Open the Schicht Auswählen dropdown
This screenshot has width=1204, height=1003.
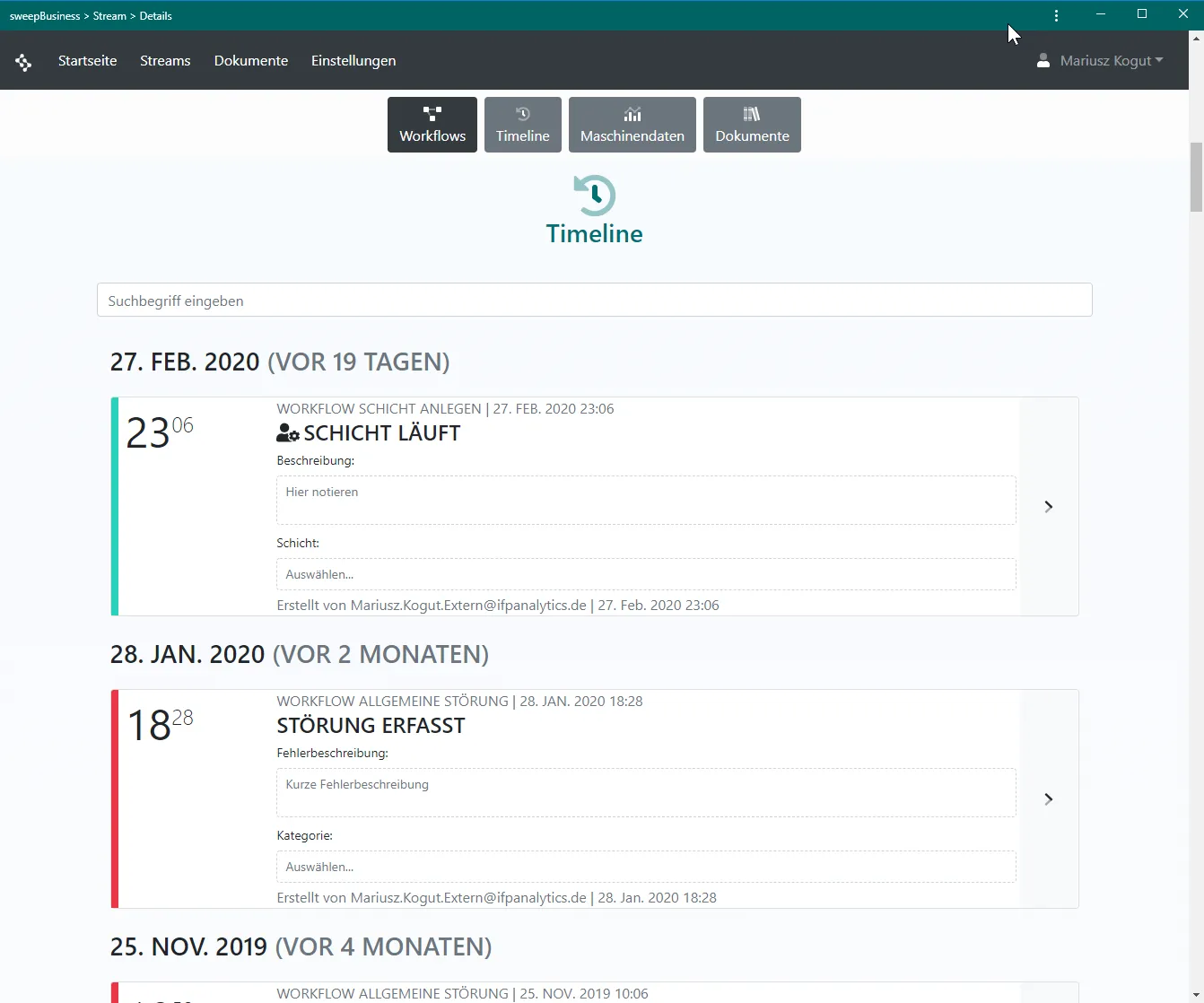[x=645, y=573]
